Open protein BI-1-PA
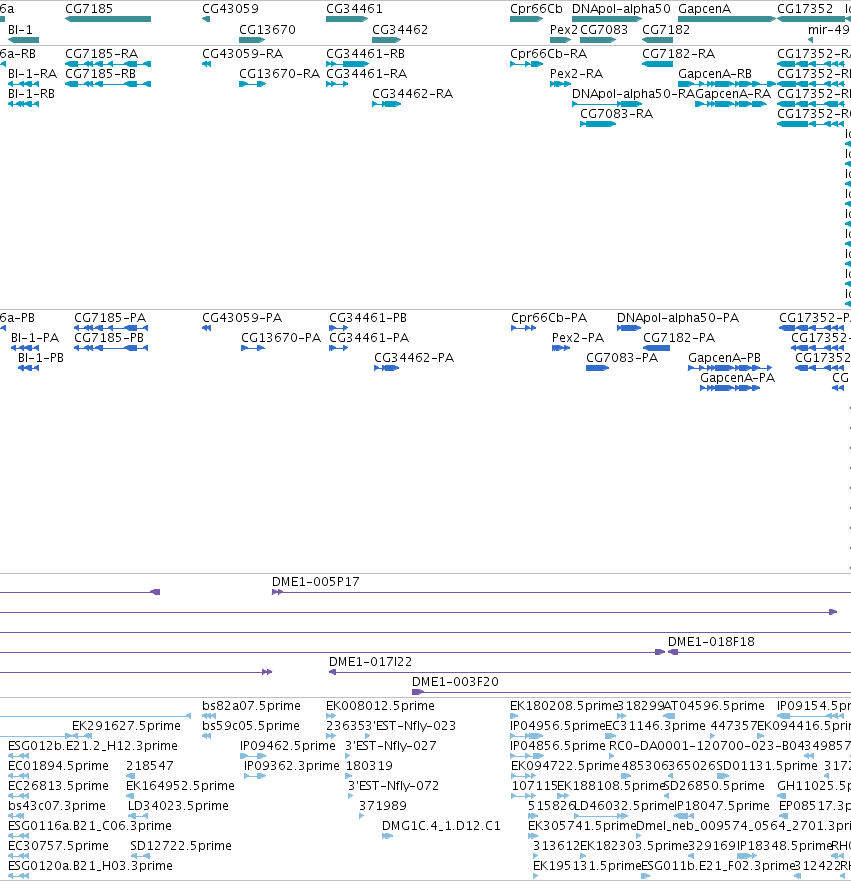851x881 pixels. pyautogui.click(x=35, y=338)
